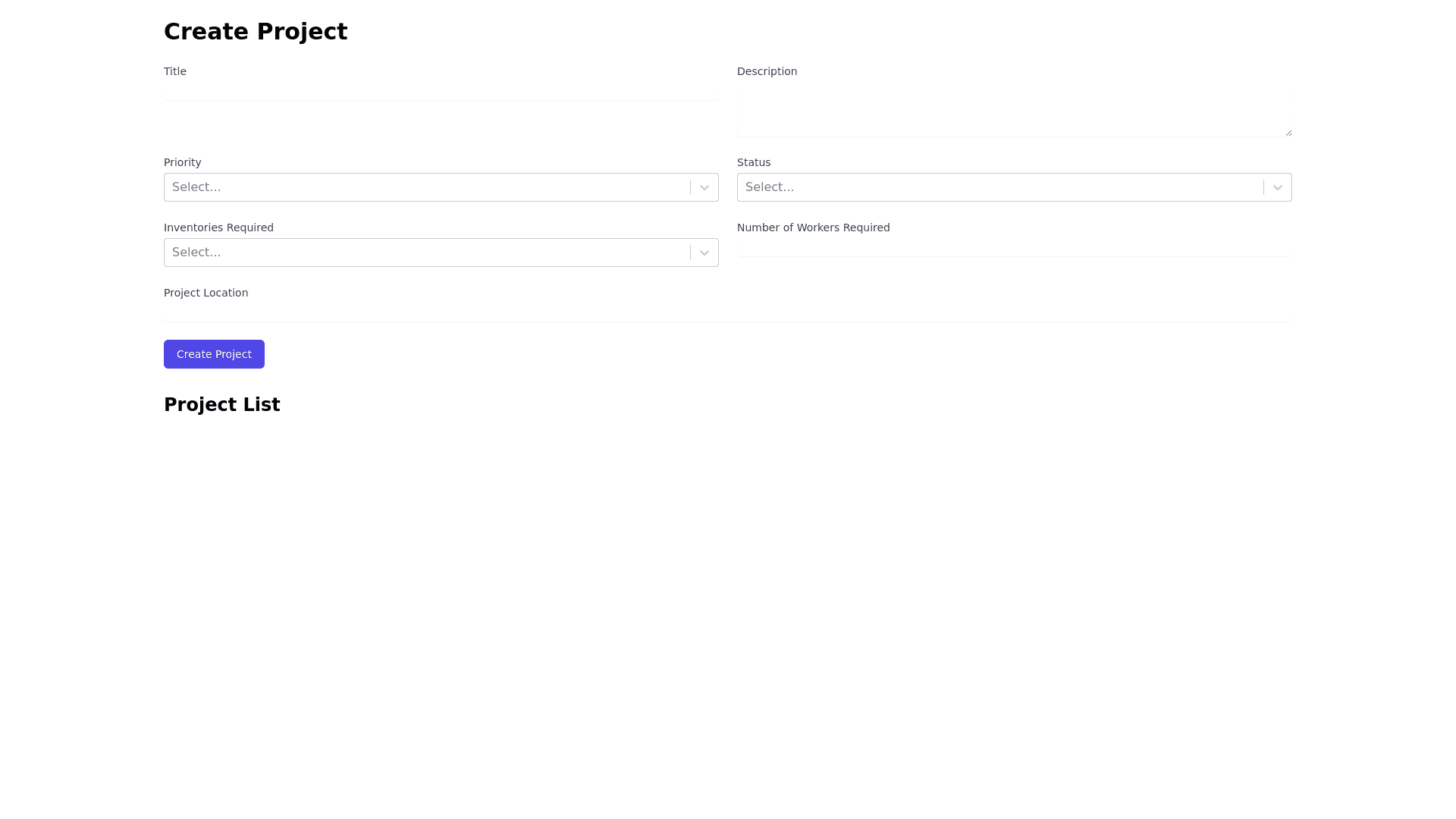Click the Project Location input field
The width and height of the screenshot is (1456, 819).
(727, 312)
